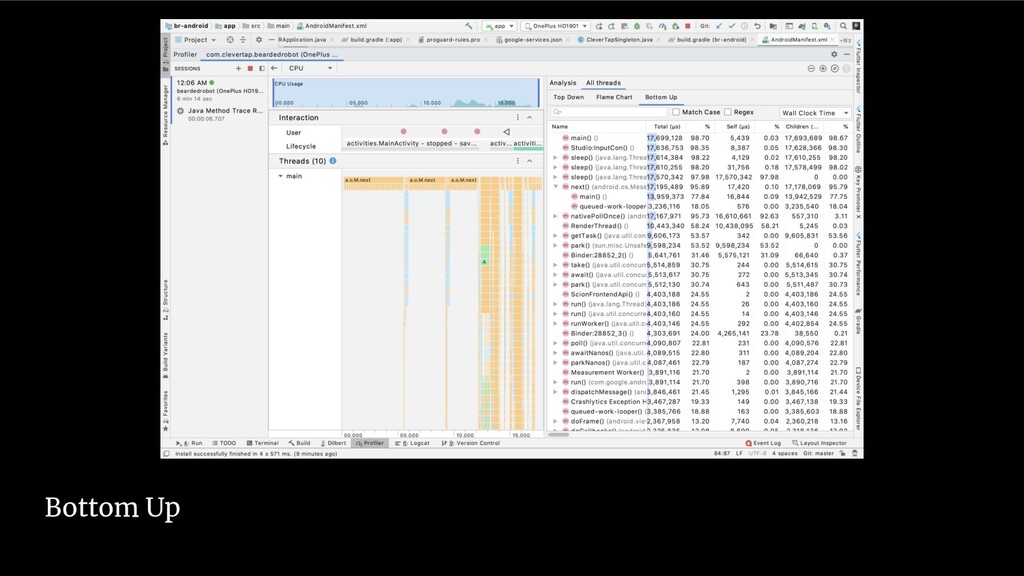
Task: Click the filter search field in analysis panel
Action: pyautogui.click(x=607, y=112)
